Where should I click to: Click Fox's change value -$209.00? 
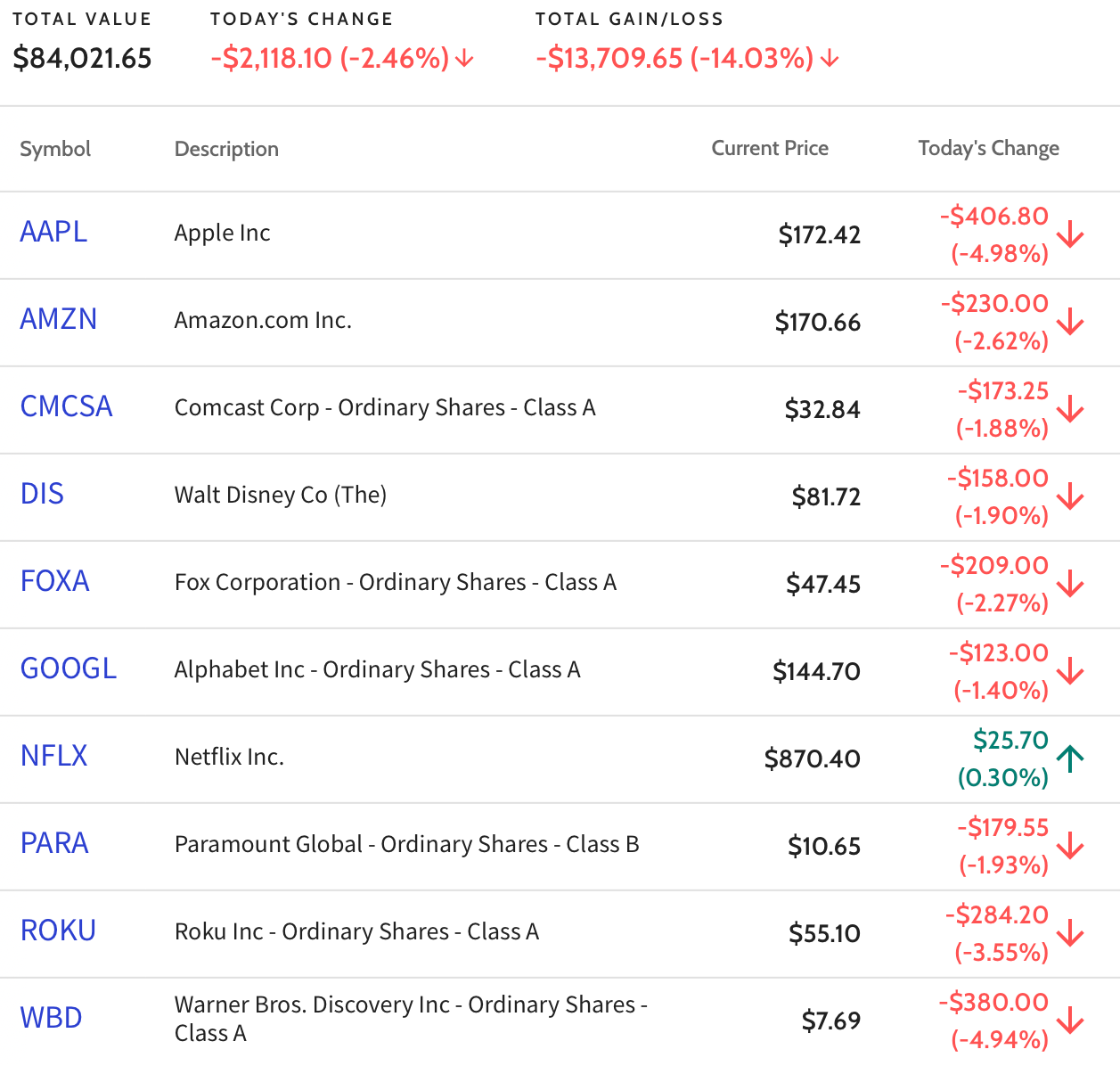pos(994,565)
